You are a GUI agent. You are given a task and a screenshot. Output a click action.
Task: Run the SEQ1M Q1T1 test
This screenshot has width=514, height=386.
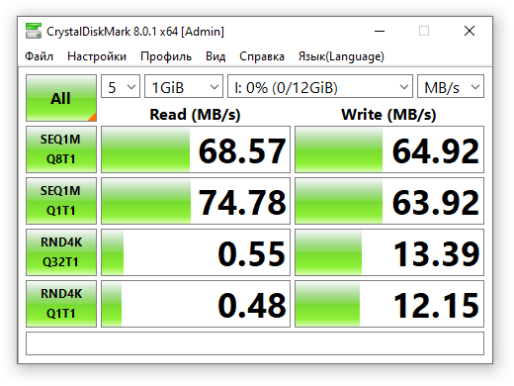tap(61, 201)
